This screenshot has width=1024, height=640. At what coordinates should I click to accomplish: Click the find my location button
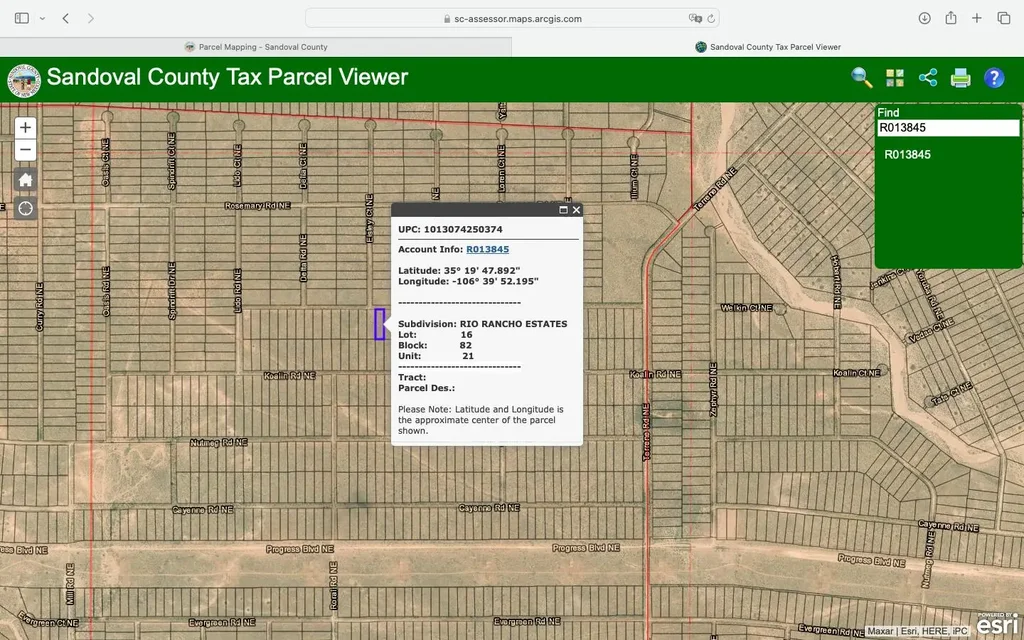[x=25, y=208]
